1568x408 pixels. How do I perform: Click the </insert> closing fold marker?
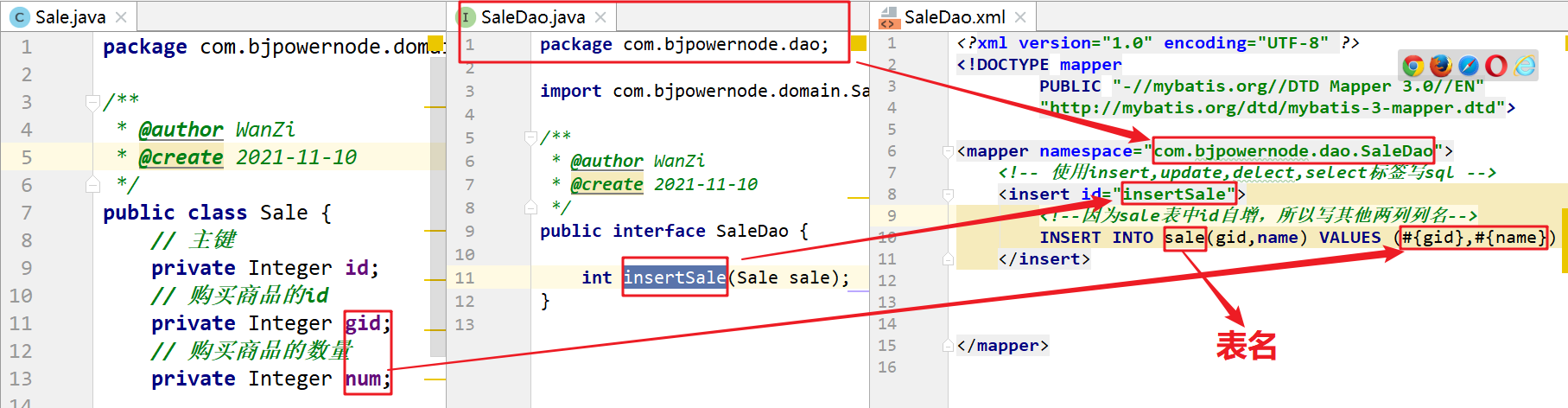(948, 259)
